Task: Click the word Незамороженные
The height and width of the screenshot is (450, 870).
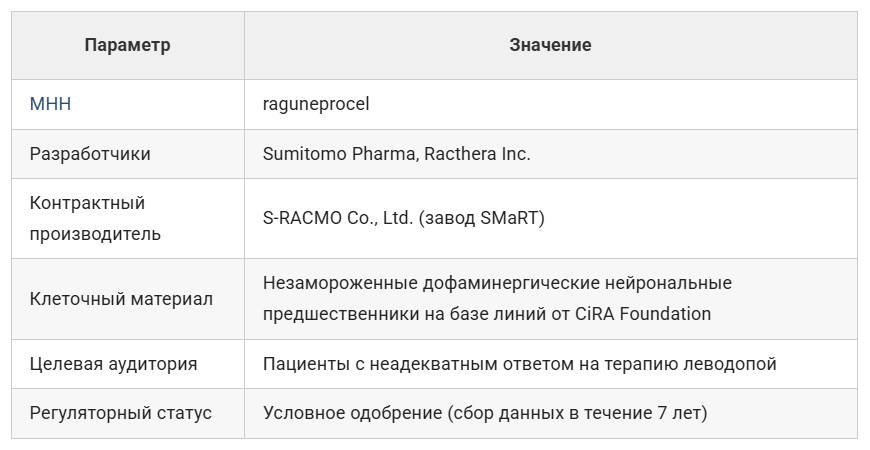Action: point(328,283)
